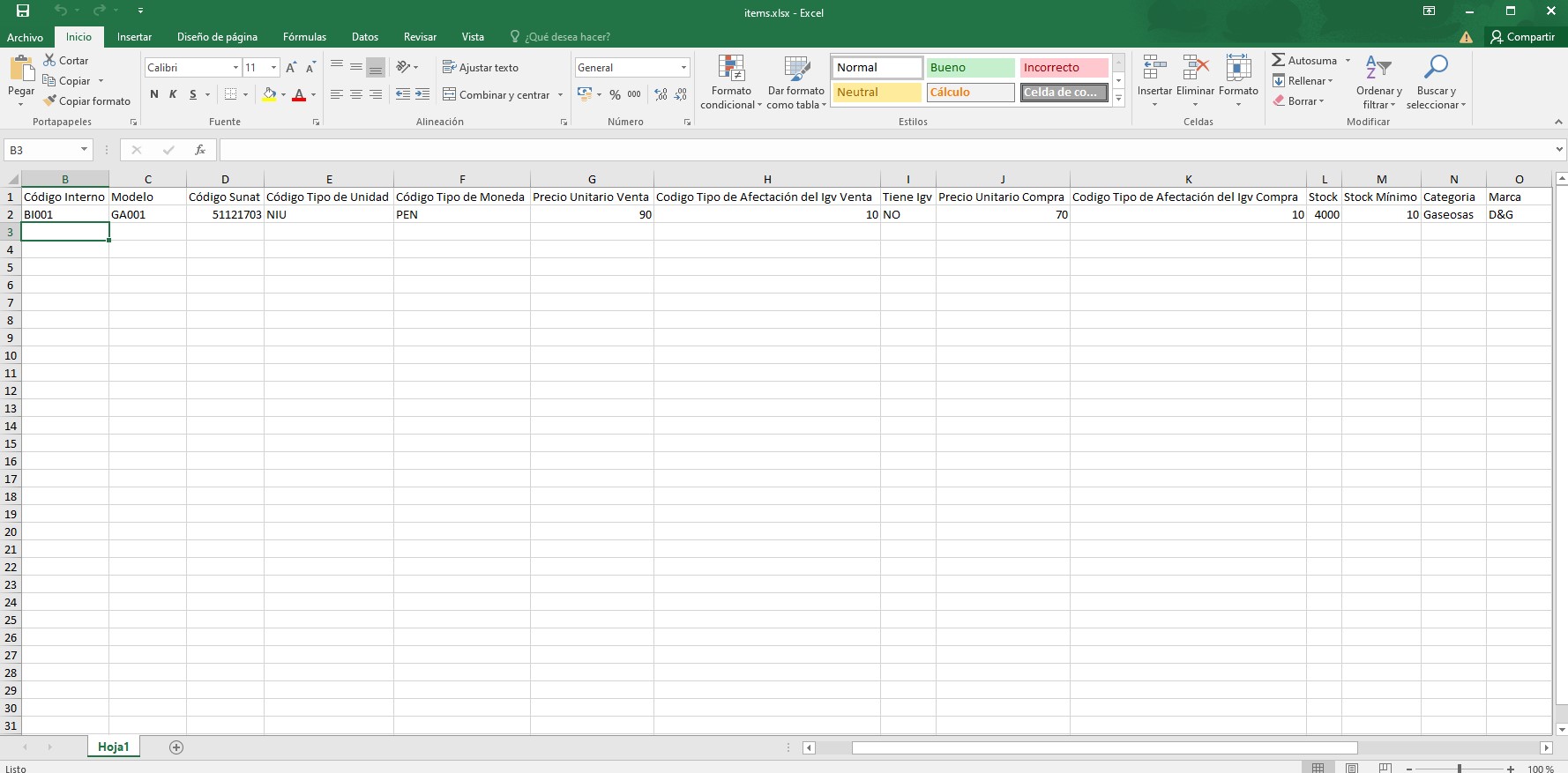
Task: Expand the General number format dropdown
Action: tap(683, 67)
